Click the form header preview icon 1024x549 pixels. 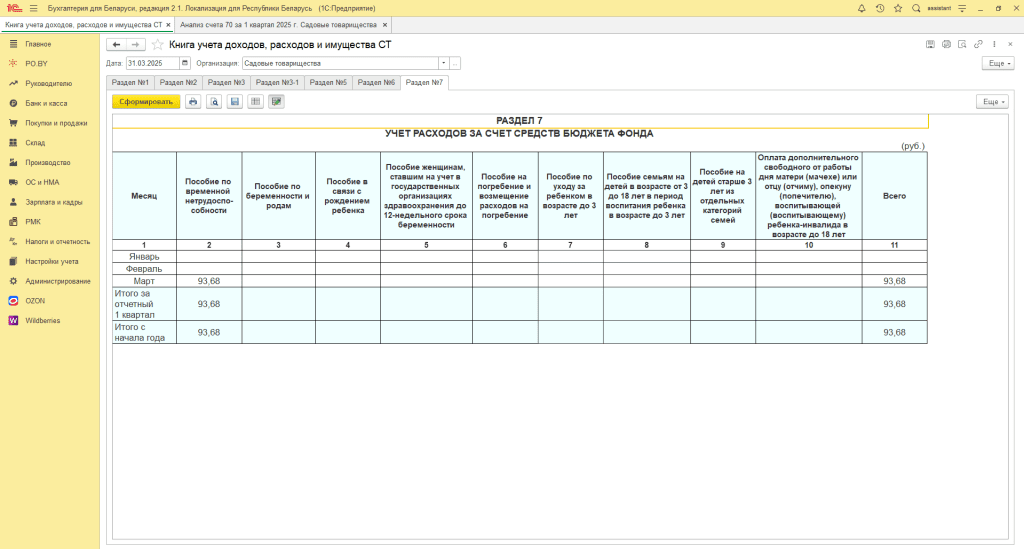(x=962, y=44)
